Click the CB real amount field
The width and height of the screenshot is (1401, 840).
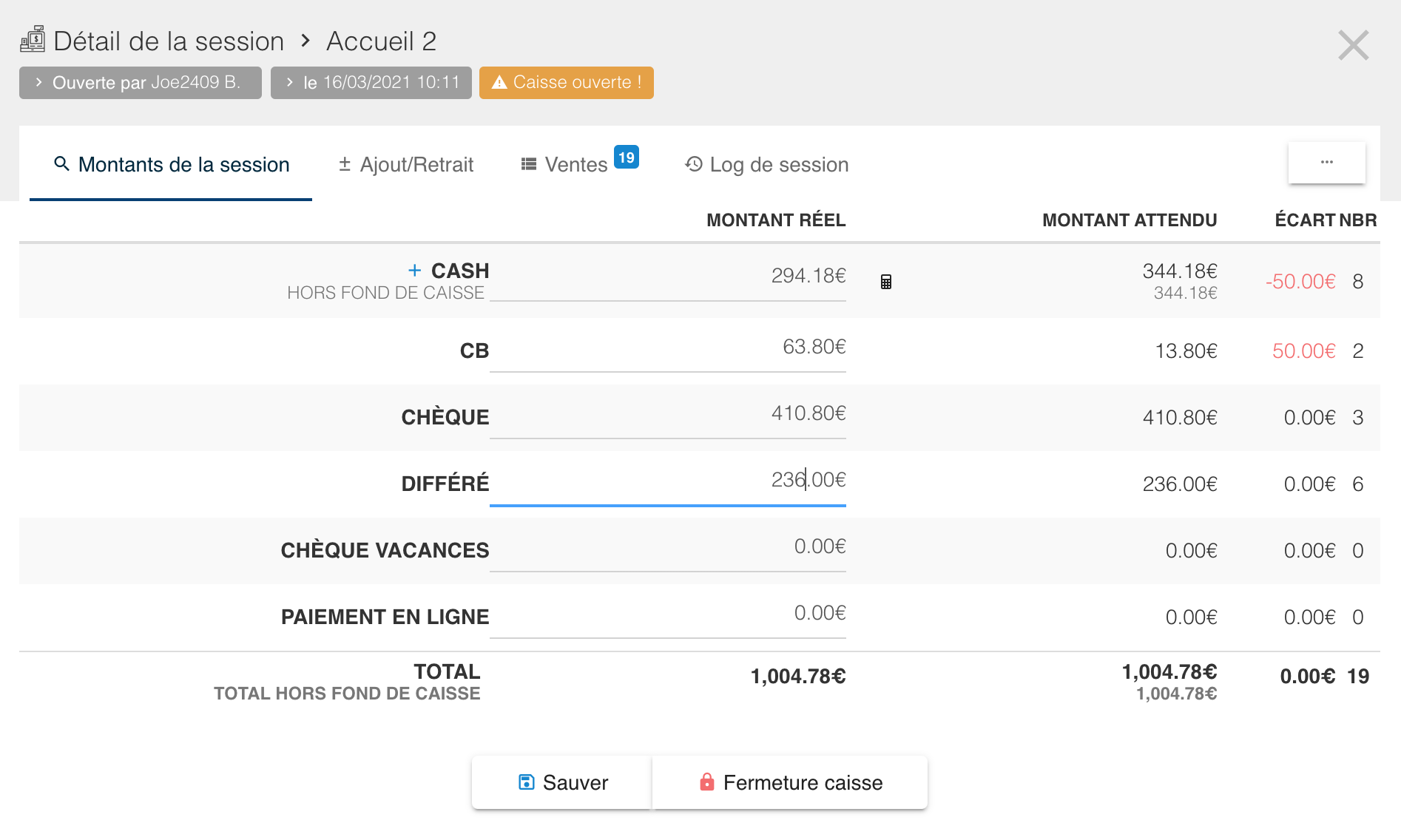tap(667, 348)
